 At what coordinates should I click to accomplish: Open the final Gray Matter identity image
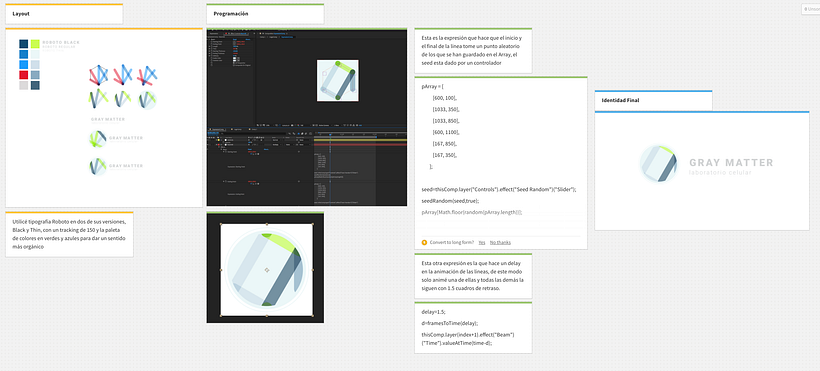click(x=702, y=171)
